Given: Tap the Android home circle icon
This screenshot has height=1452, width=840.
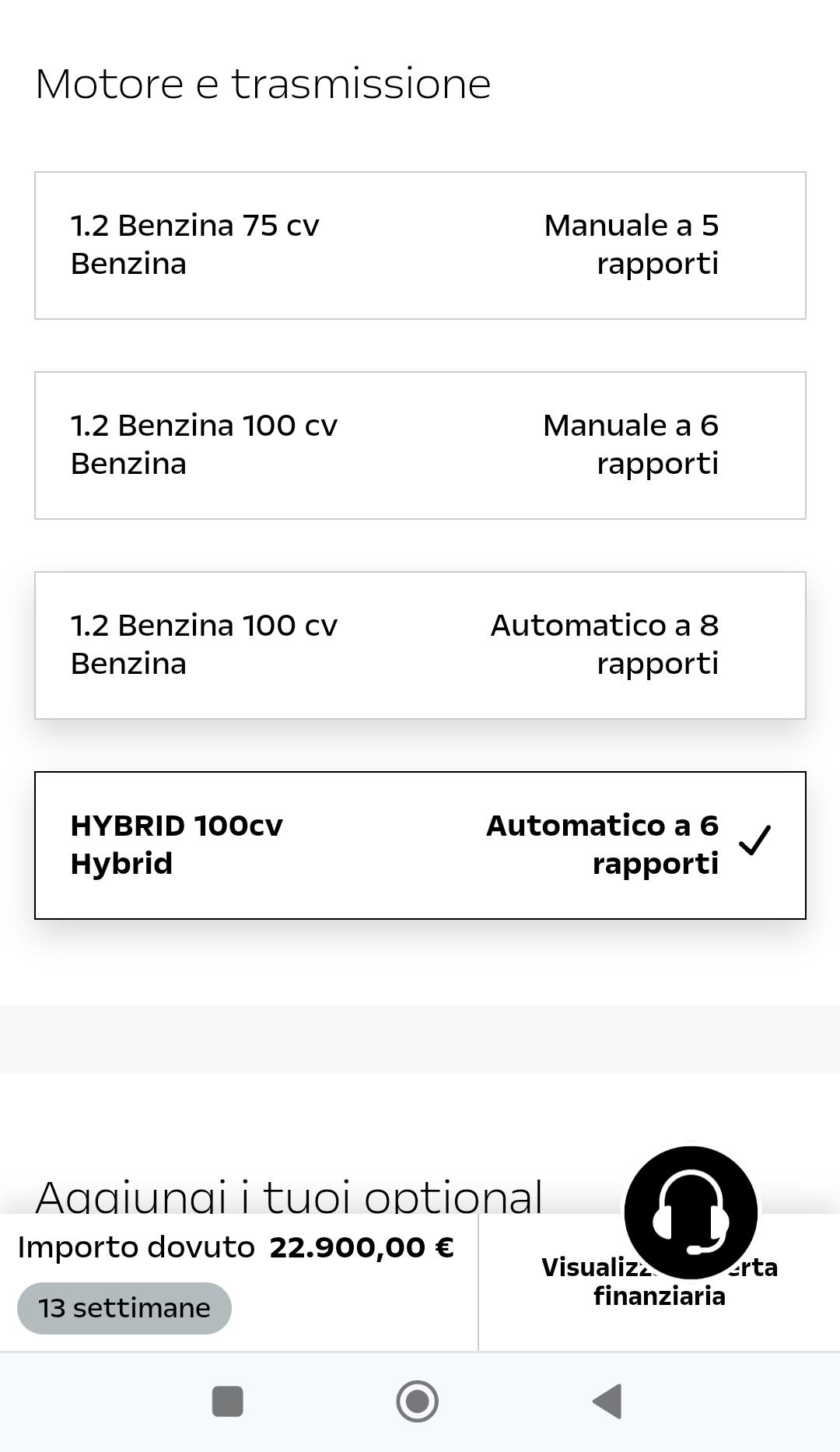Looking at the screenshot, I should tap(418, 1401).
